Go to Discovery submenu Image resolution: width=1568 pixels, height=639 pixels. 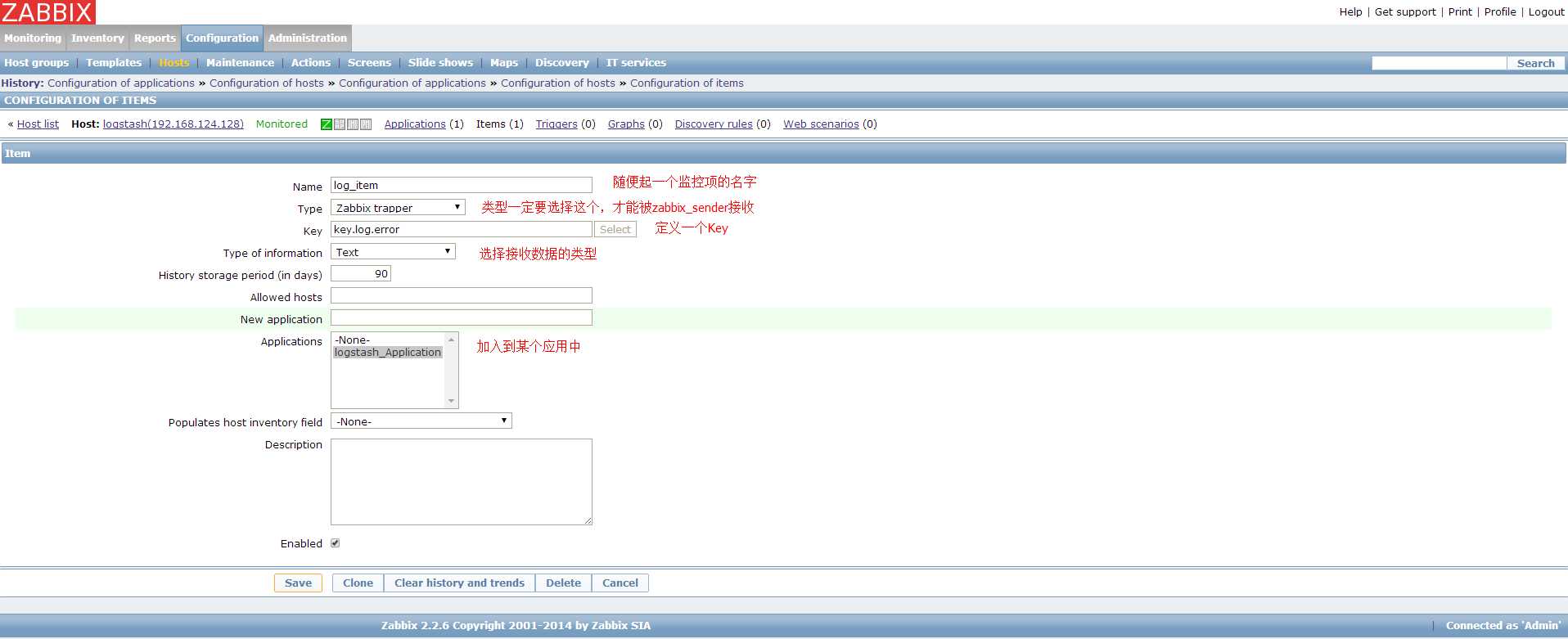coord(561,62)
